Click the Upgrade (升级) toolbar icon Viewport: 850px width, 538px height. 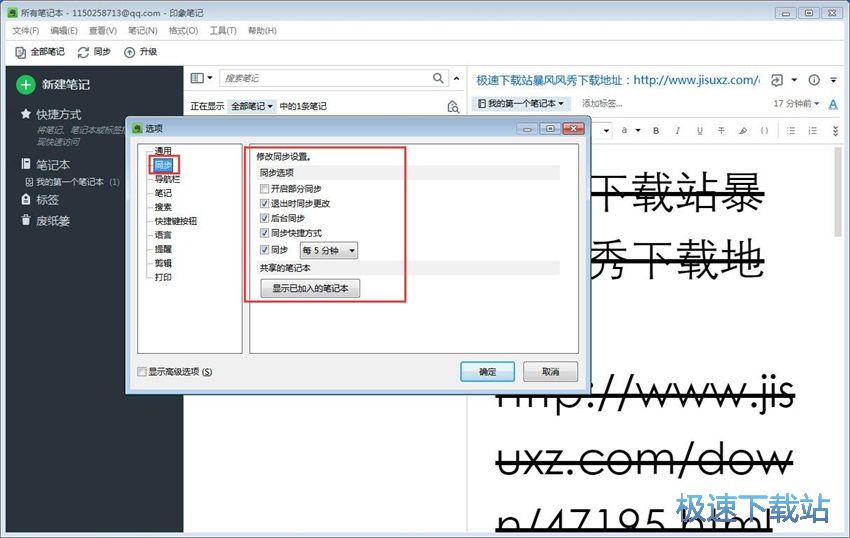(x=129, y=52)
